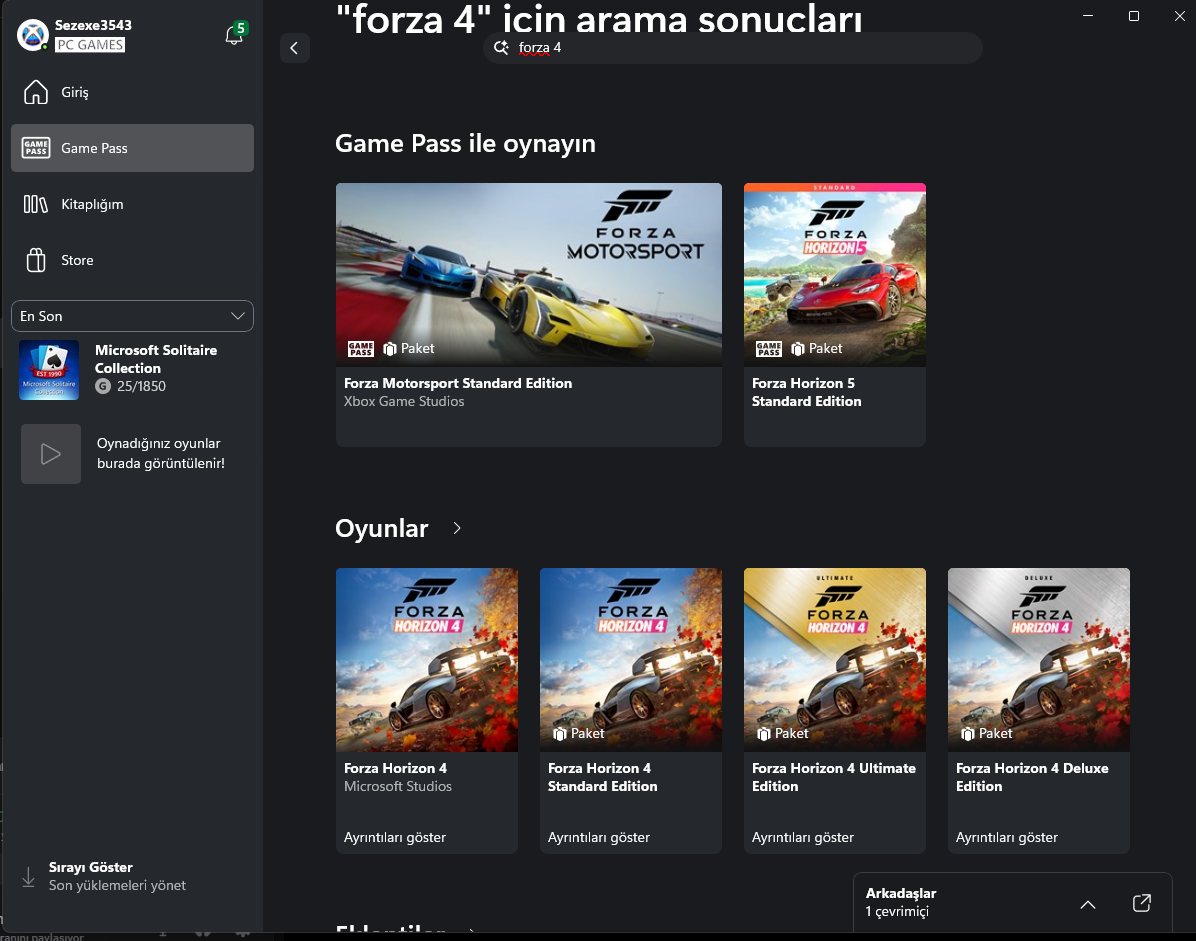Click in the forza 4 search field
Screen dimensions: 1196x941
tap(732, 48)
